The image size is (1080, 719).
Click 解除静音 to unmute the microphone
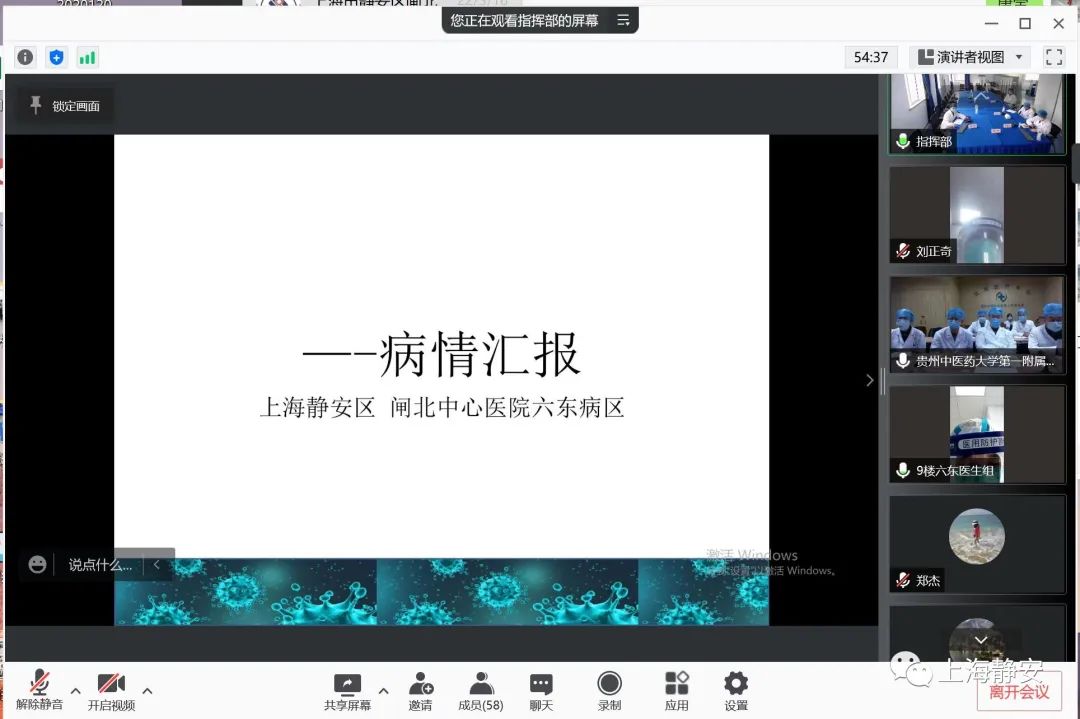(x=39, y=690)
